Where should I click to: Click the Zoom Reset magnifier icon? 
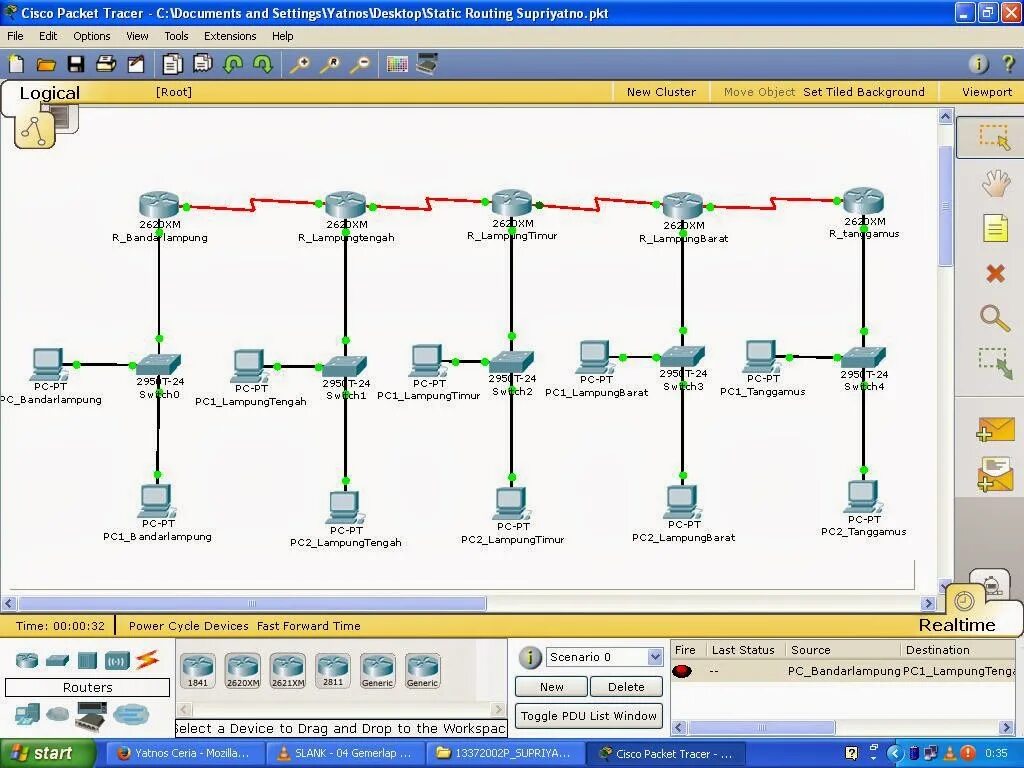(x=330, y=64)
